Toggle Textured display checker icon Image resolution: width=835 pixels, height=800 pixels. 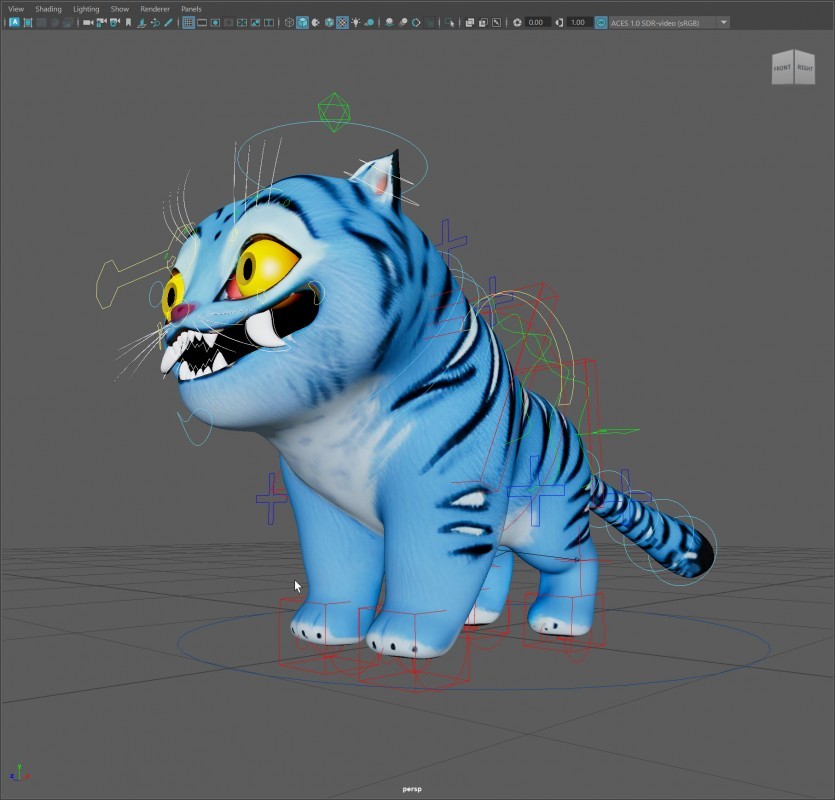click(342, 22)
